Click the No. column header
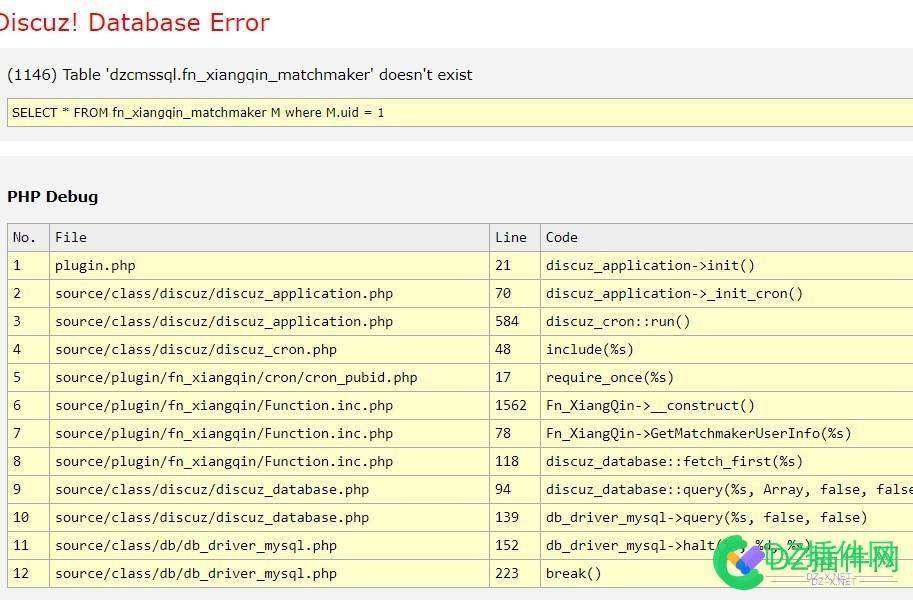The height and width of the screenshot is (600, 913). 25,238
